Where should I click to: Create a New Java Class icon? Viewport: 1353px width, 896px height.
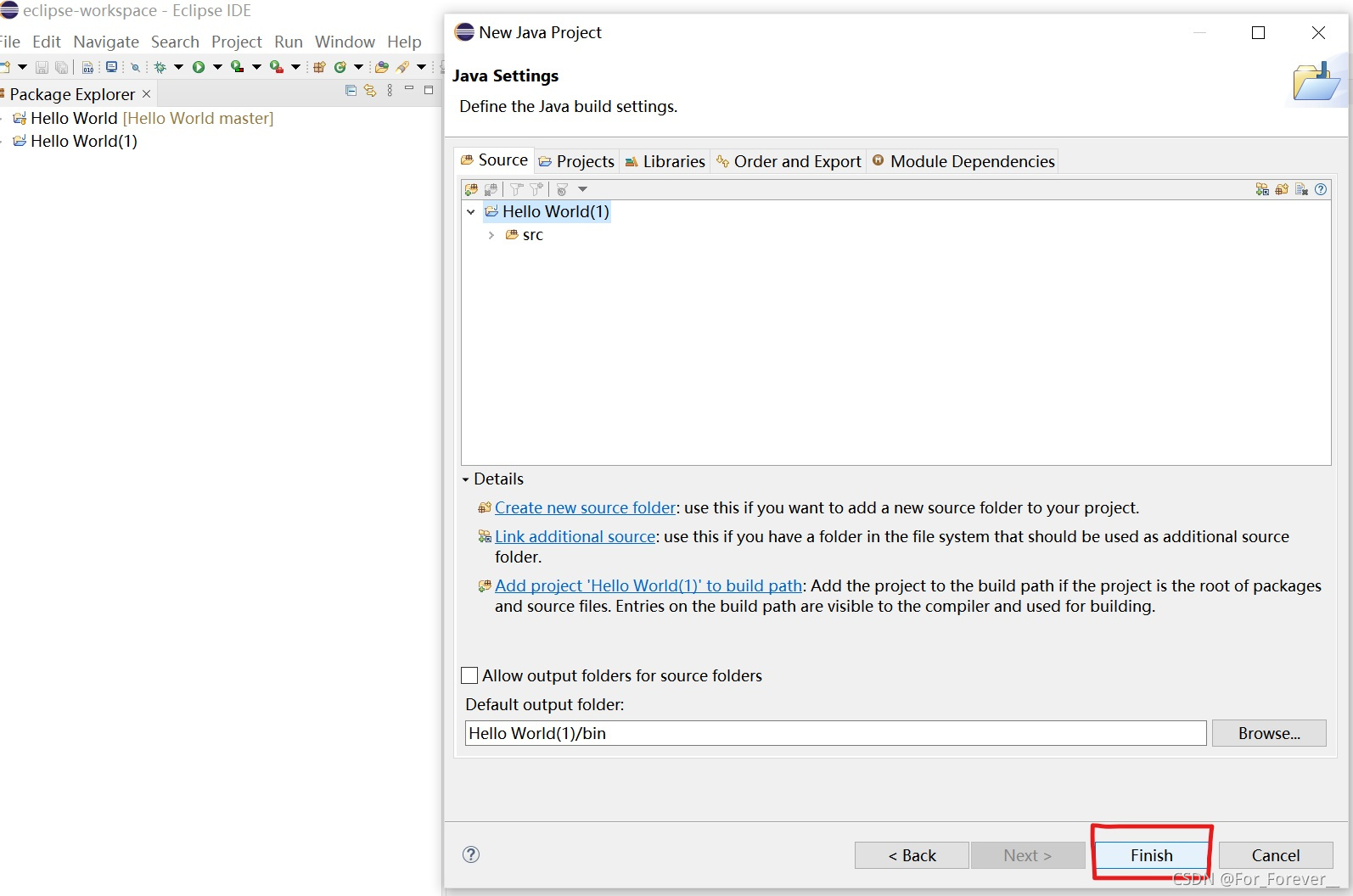(x=340, y=67)
